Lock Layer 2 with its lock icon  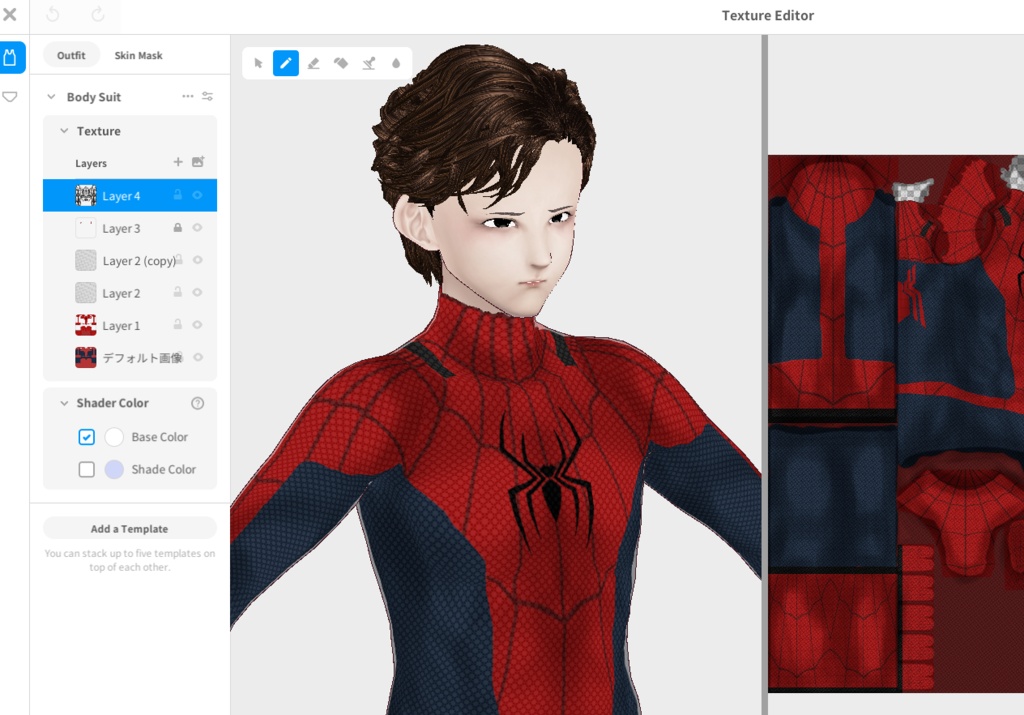click(x=178, y=293)
